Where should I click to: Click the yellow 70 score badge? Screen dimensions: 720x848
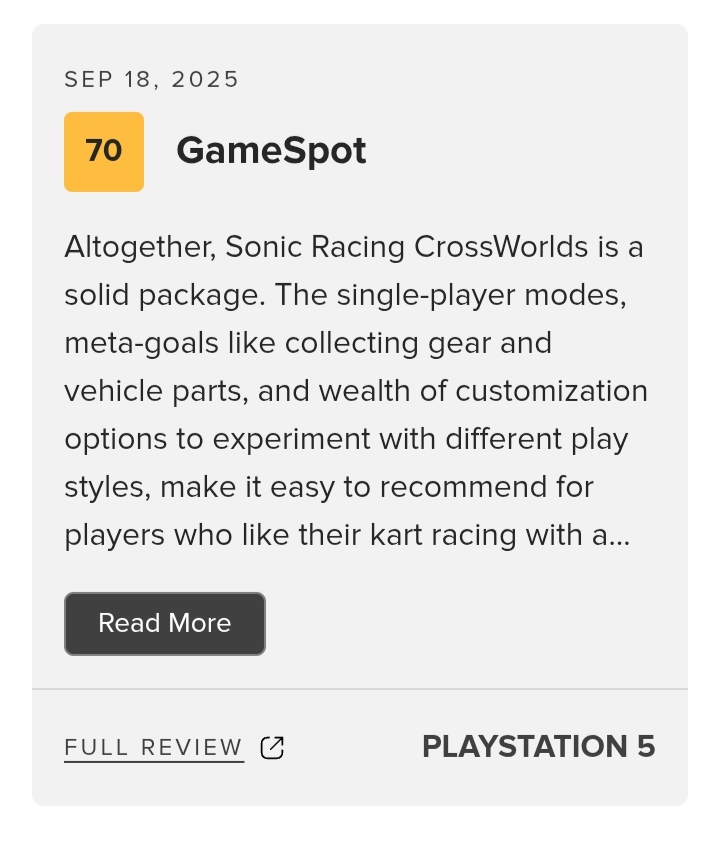(104, 152)
